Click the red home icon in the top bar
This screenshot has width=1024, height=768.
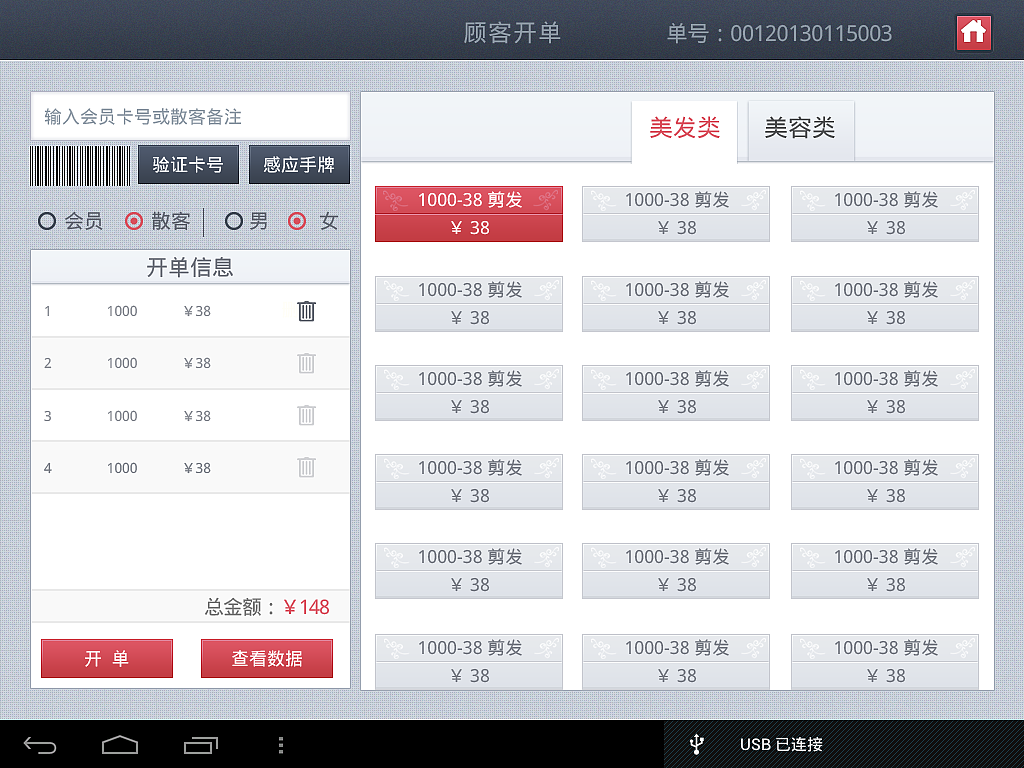[973, 32]
